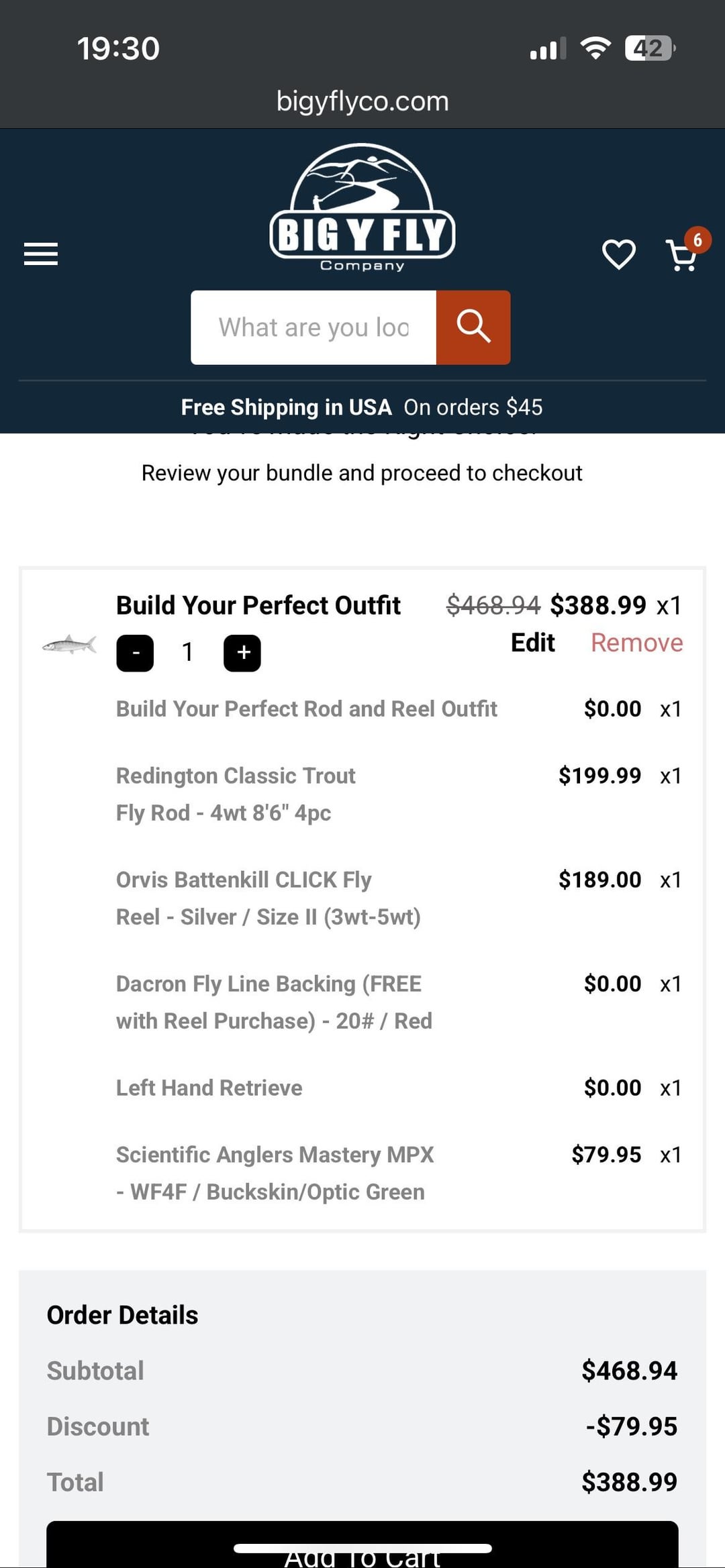Tap the battery indicator in status bar

(648, 48)
